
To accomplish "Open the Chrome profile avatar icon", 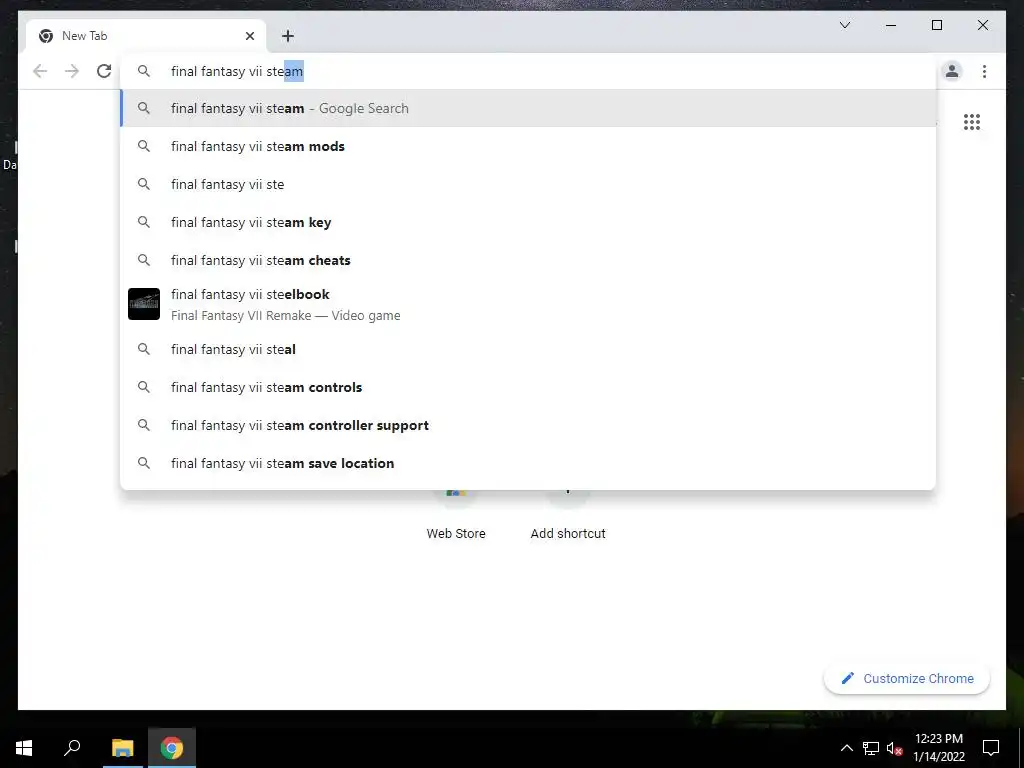I will click(x=952, y=71).
